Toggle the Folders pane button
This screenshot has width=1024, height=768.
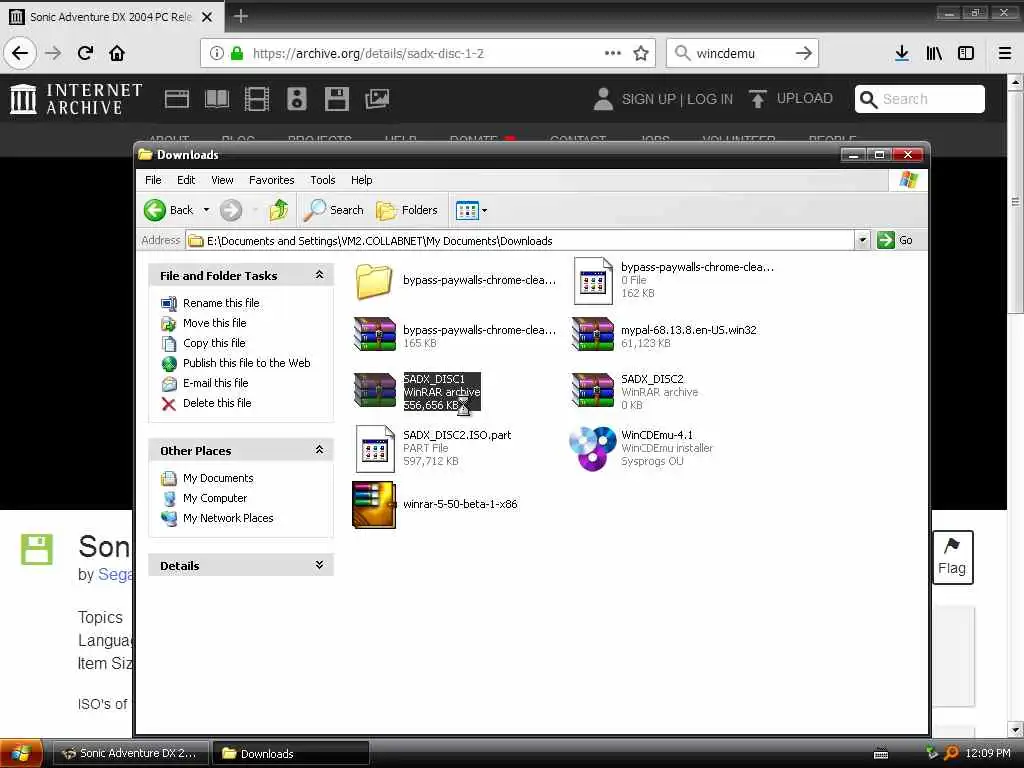click(x=408, y=210)
